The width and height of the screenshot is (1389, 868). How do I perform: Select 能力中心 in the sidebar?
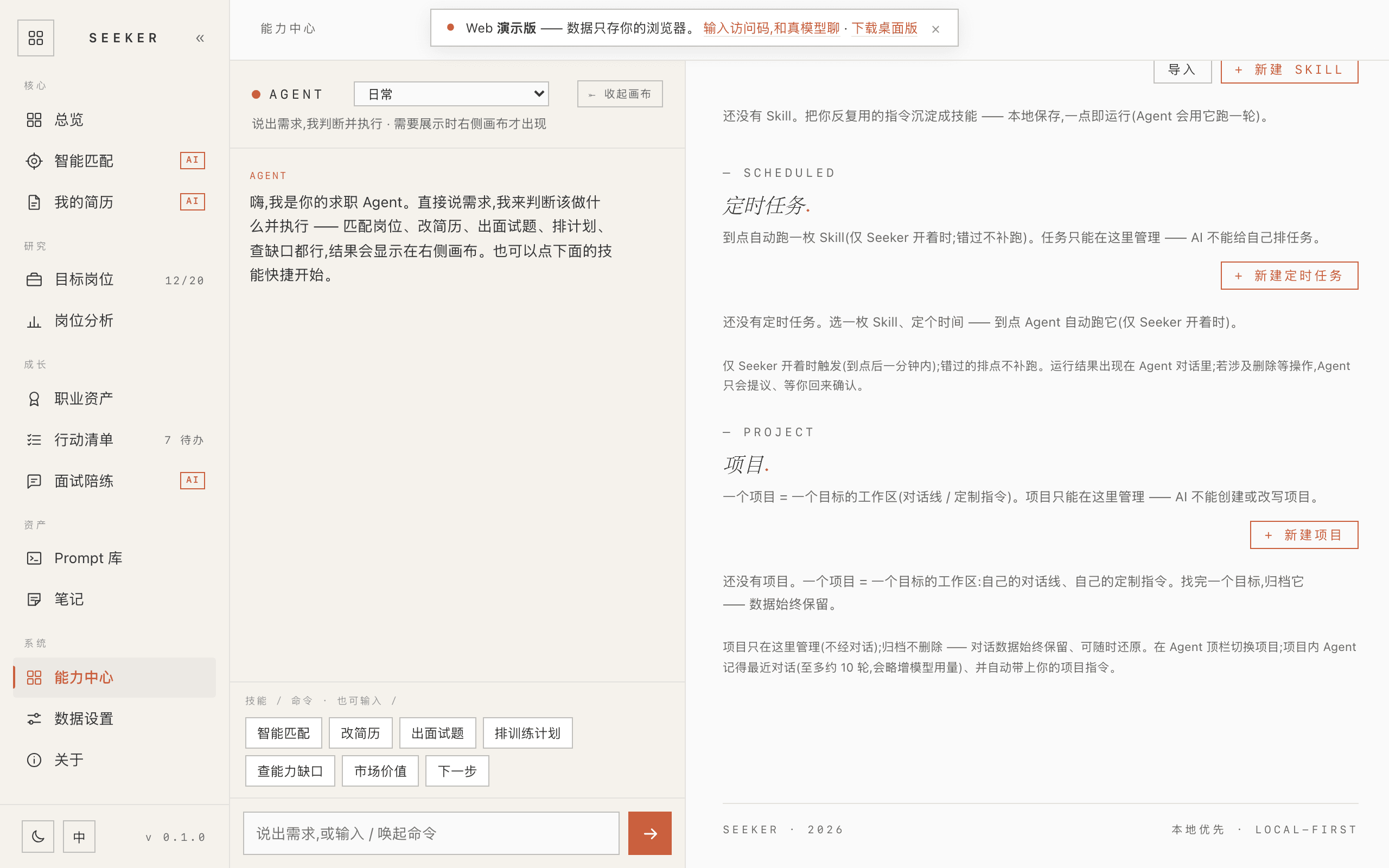114,678
